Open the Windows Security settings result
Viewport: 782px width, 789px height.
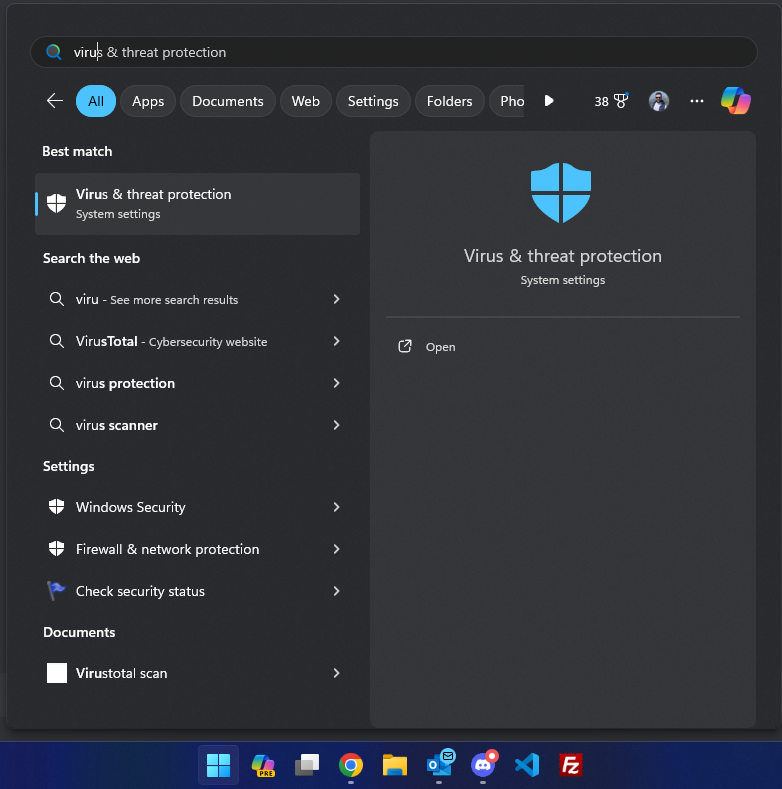click(x=197, y=507)
